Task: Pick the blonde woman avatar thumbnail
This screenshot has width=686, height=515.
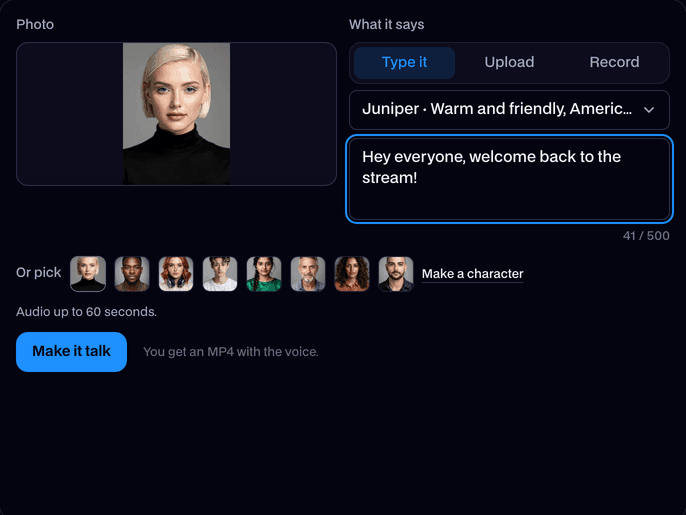Action: point(88,274)
